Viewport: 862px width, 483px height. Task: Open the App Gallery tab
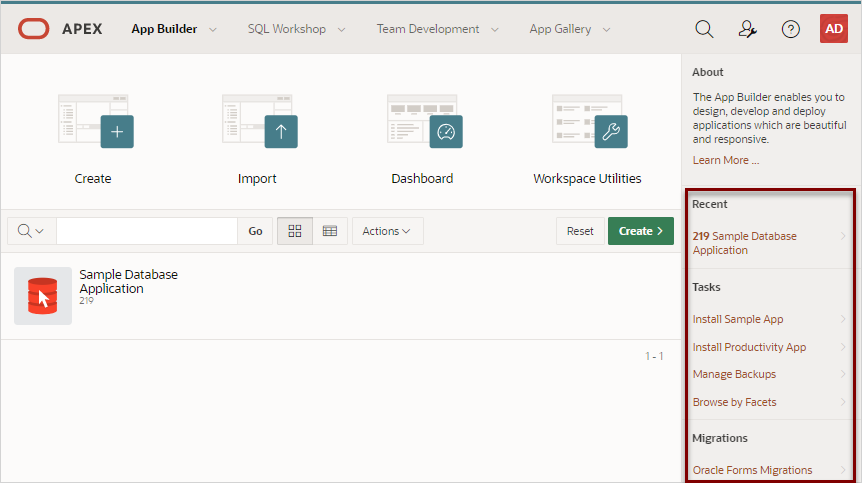[x=560, y=29]
